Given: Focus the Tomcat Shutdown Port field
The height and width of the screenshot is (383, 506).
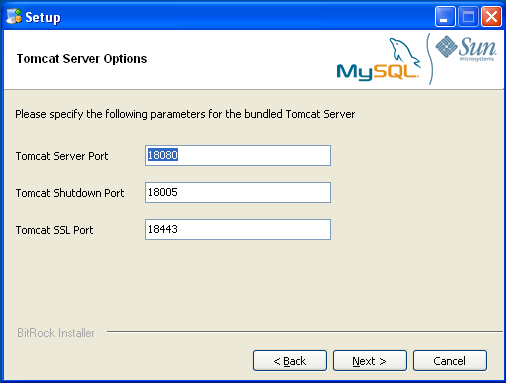Looking at the screenshot, I should (238, 192).
